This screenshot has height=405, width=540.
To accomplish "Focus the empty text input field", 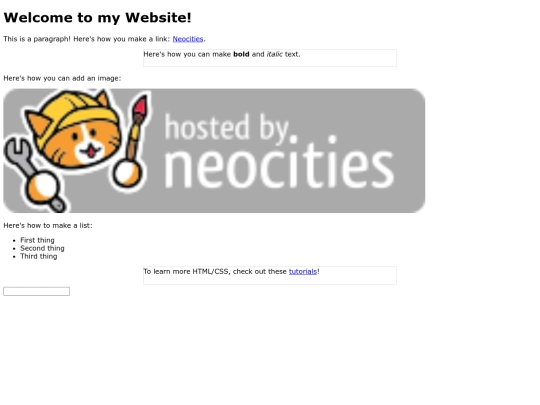I will 37,291.
